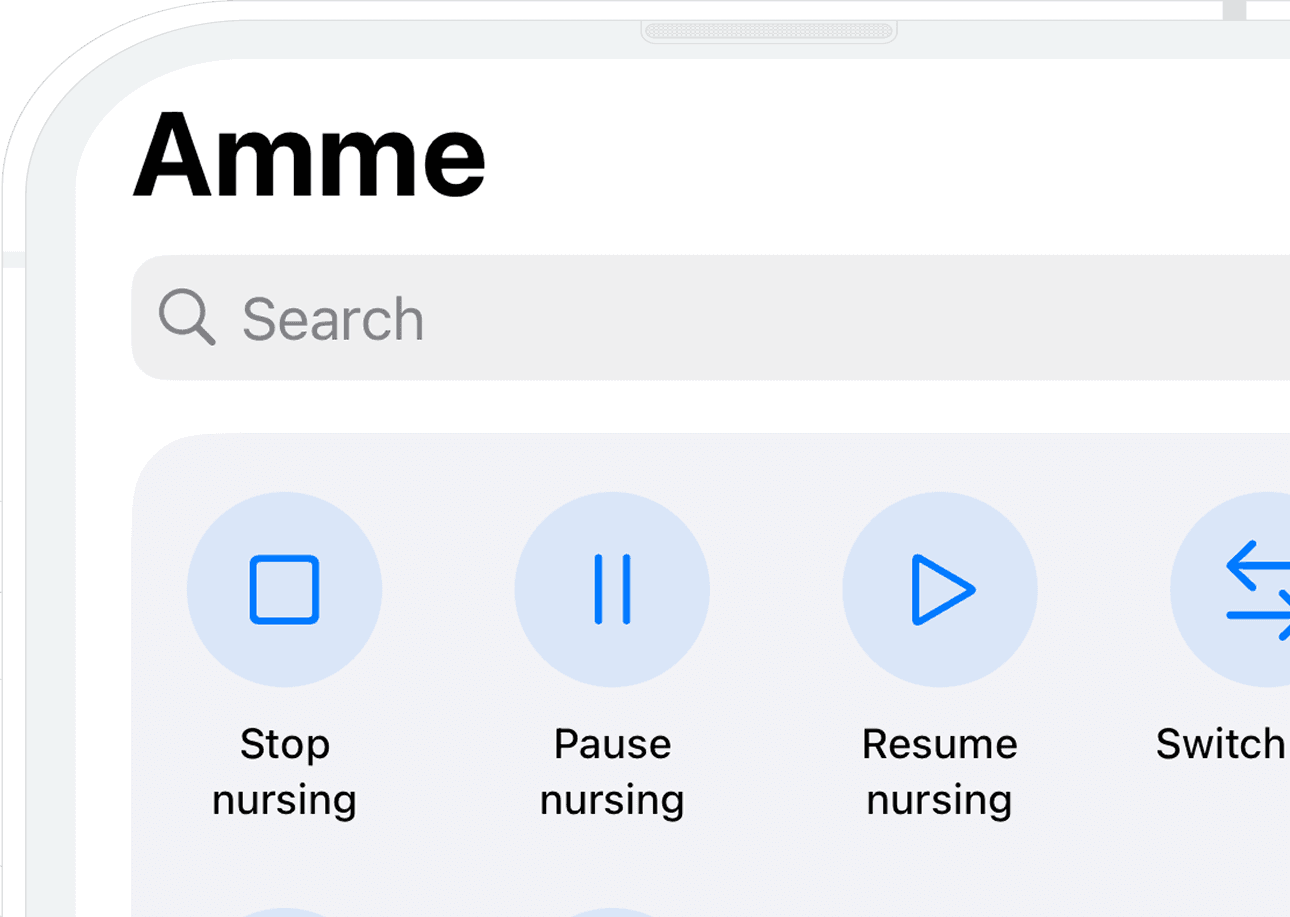Tap the Pause nursing caption
This screenshot has width=1290, height=917.
coord(611,770)
